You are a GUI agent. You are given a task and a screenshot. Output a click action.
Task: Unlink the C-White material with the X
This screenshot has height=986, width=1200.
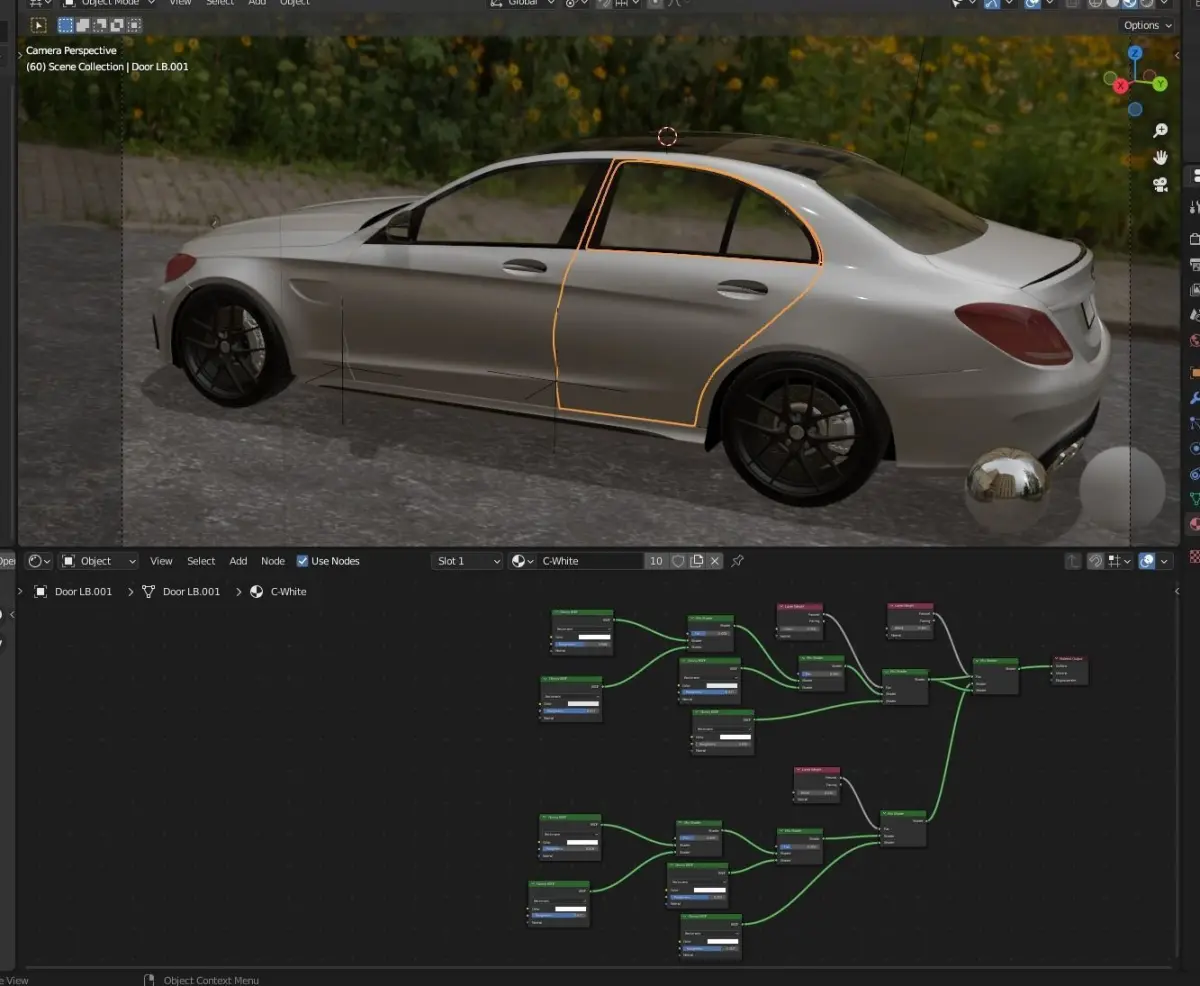coord(714,561)
